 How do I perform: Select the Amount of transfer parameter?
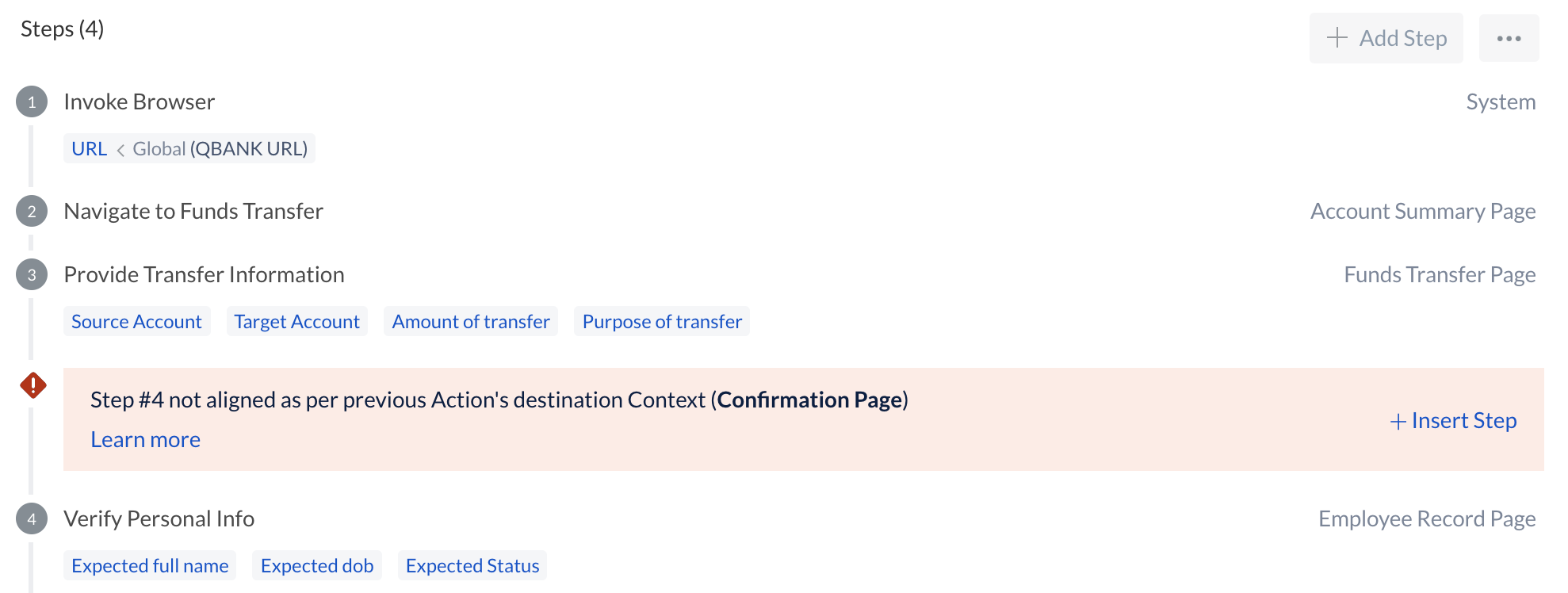click(471, 321)
